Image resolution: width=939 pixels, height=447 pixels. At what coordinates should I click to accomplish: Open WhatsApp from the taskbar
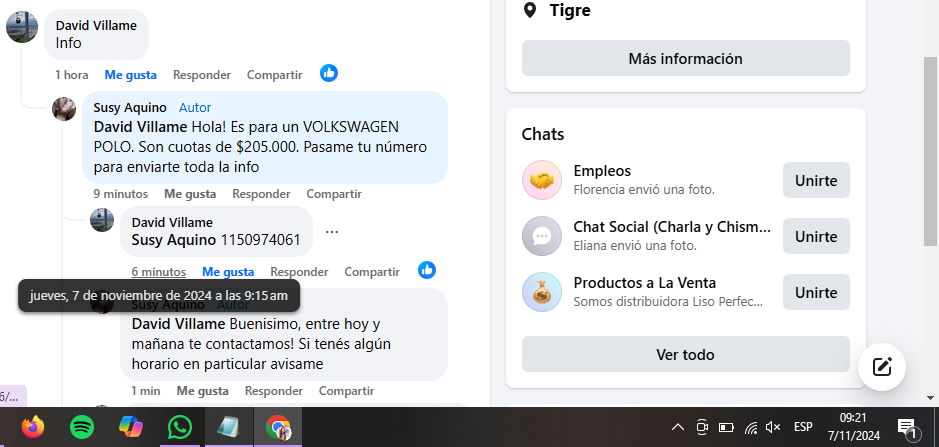[180, 427]
